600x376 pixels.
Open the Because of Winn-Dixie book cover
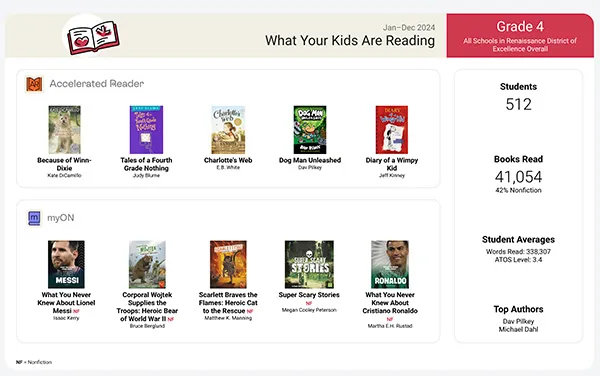coord(64,130)
